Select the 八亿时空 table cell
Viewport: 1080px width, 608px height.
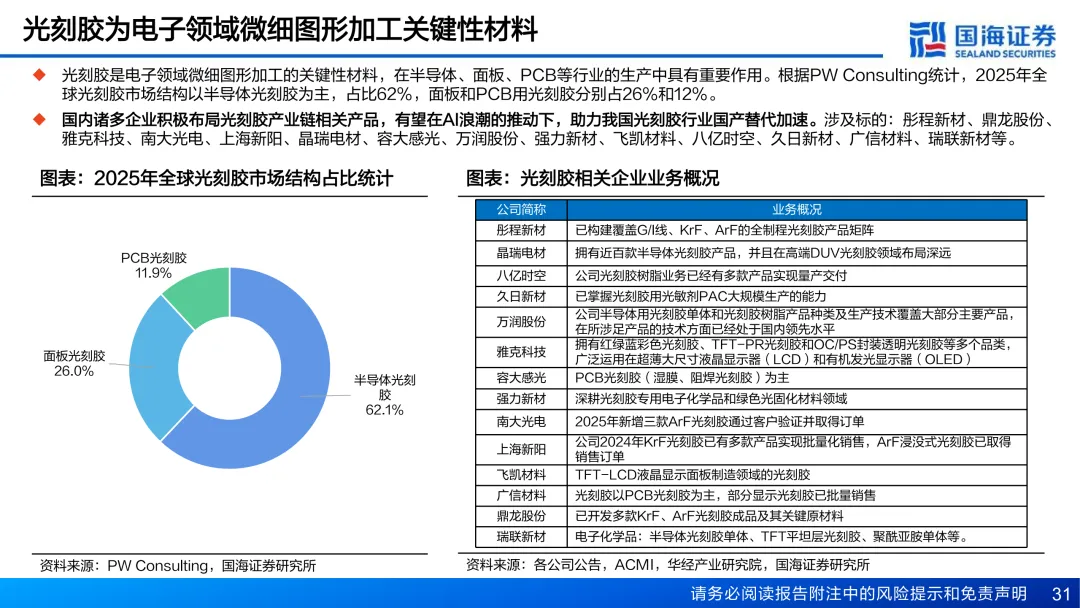pos(521,275)
